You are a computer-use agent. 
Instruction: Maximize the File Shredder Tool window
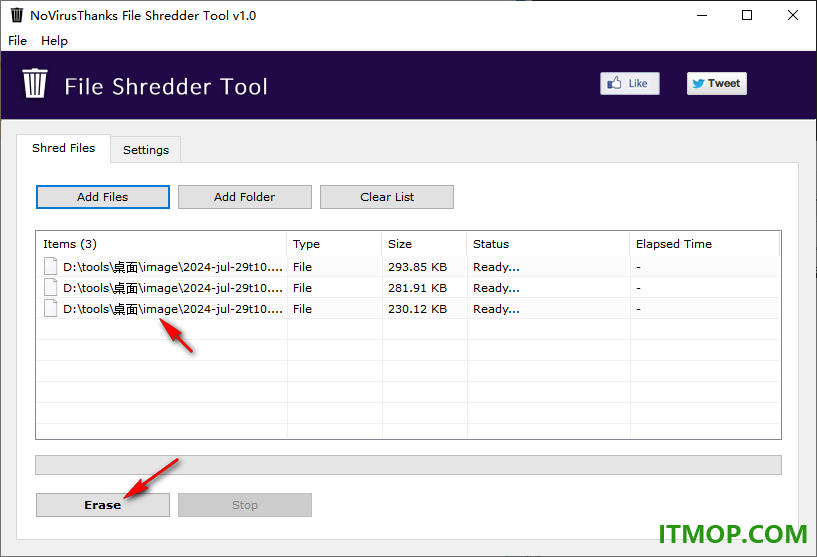point(747,15)
